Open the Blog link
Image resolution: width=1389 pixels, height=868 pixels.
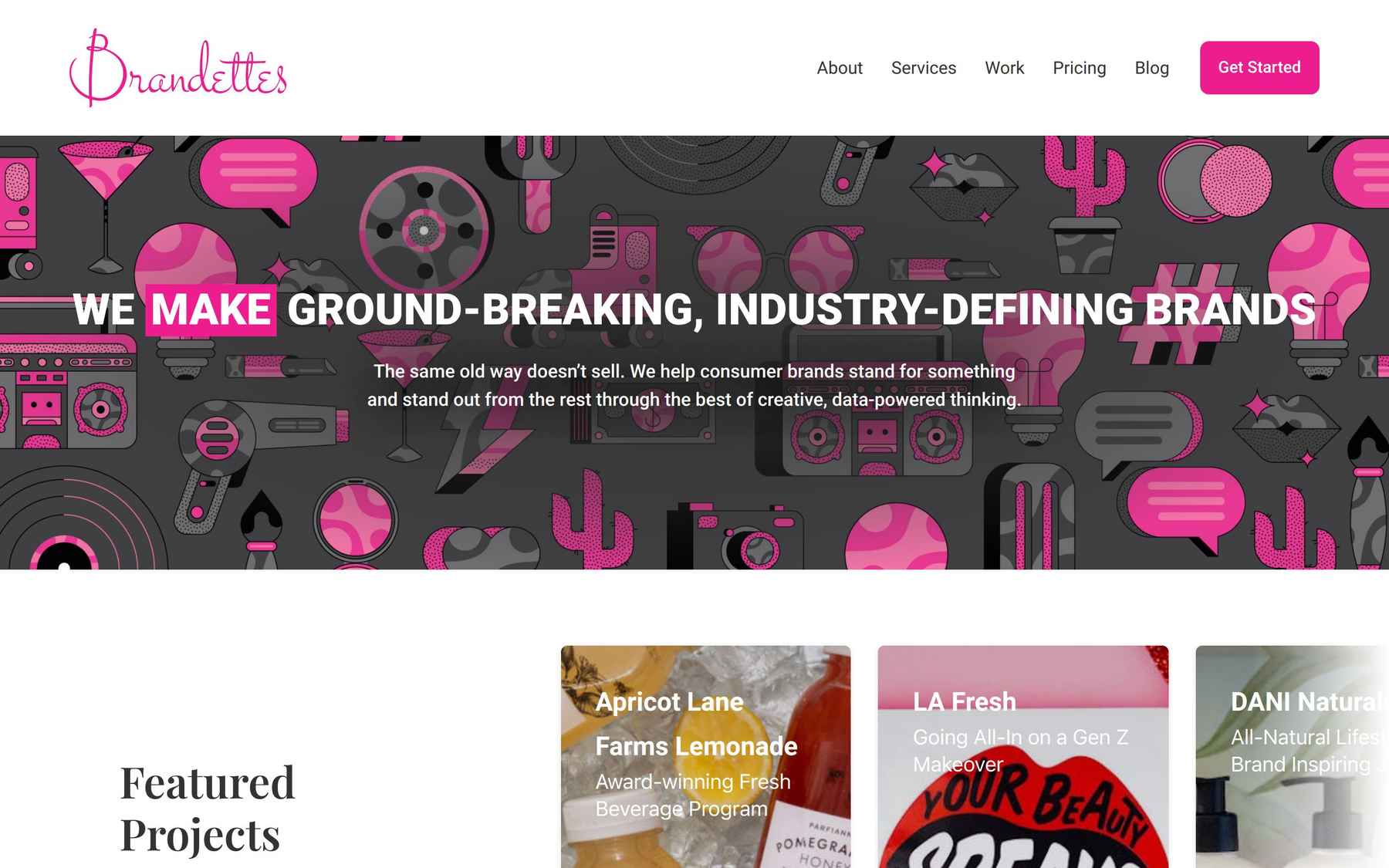click(x=1152, y=68)
